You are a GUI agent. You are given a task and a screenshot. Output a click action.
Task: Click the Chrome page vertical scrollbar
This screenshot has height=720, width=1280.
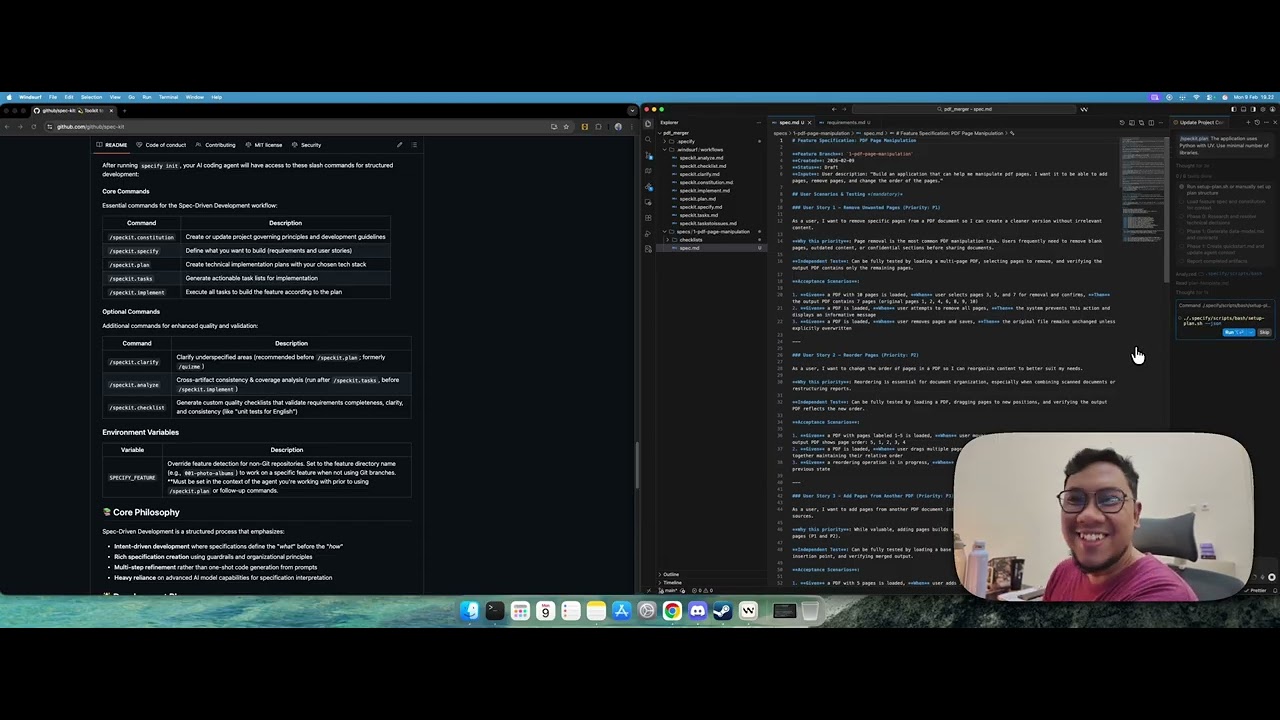(635, 465)
